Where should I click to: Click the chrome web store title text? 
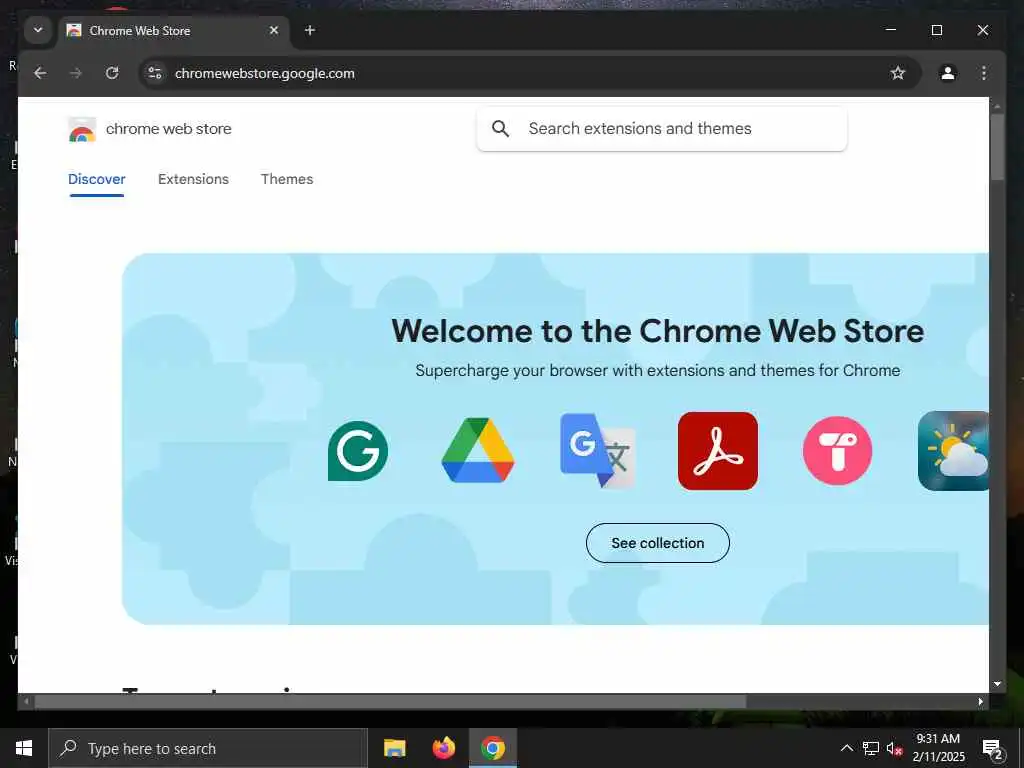point(168,129)
